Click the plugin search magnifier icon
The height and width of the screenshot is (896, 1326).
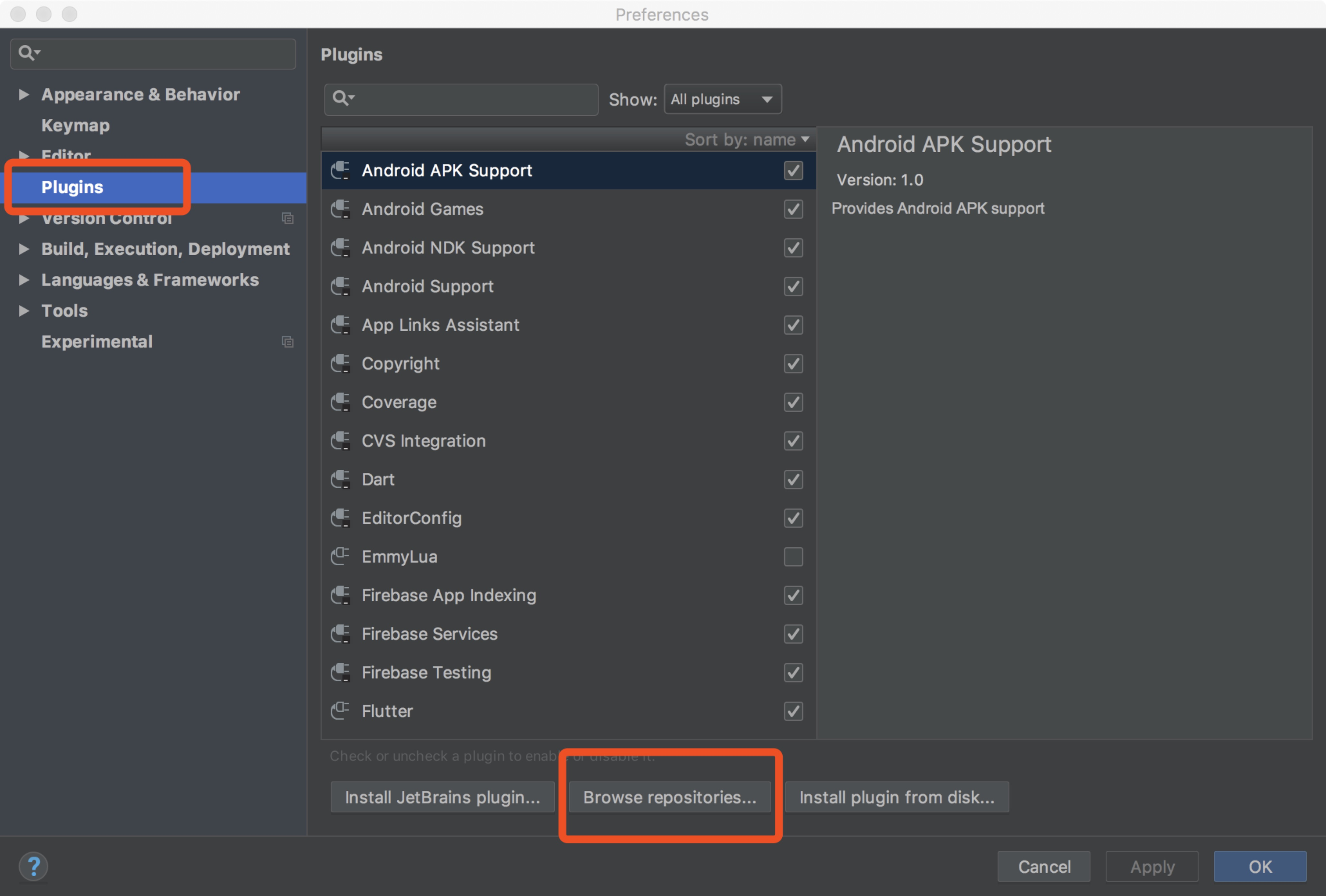[342, 99]
